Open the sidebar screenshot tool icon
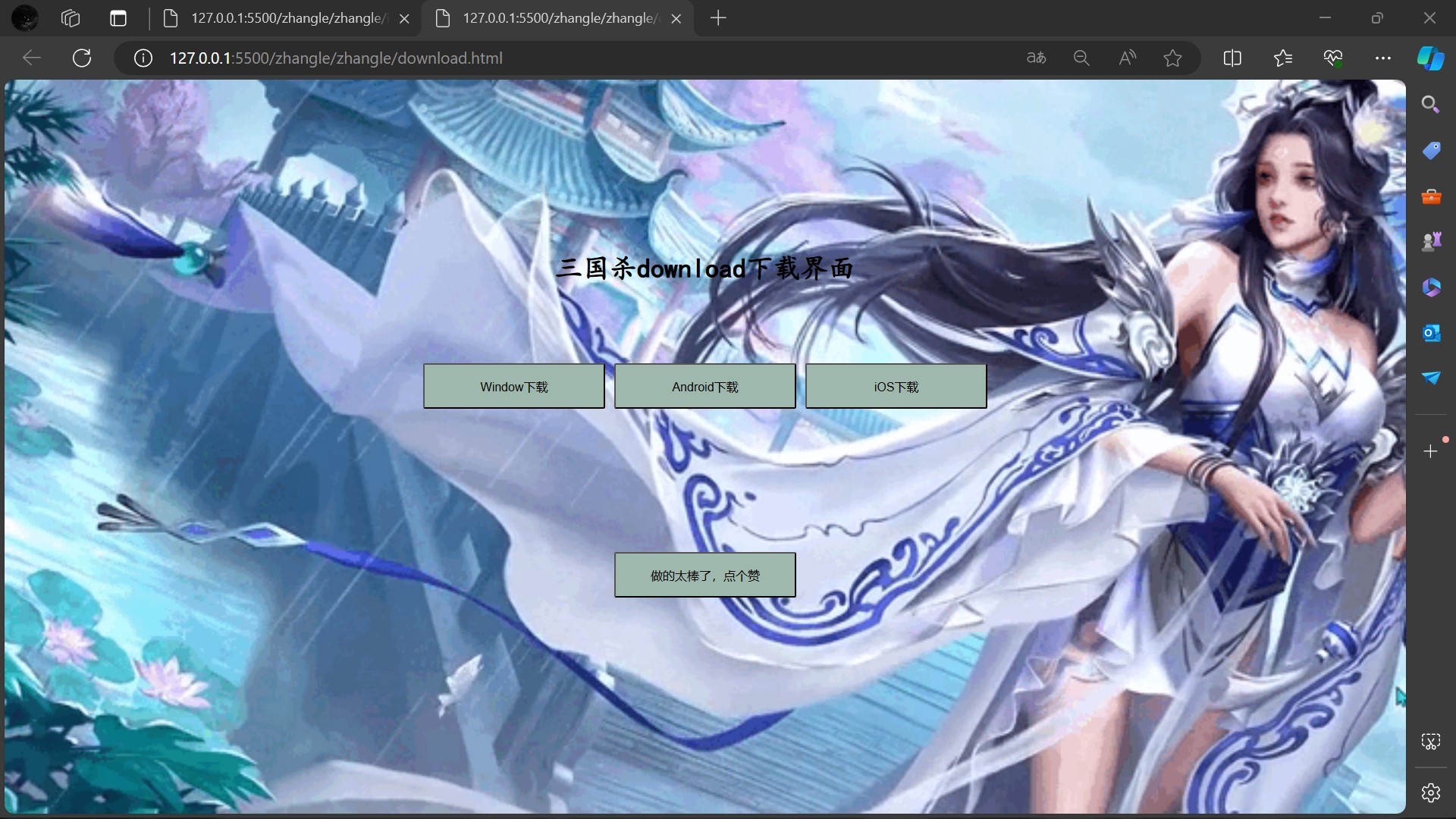This screenshot has height=819, width=1456. pyautogui.click(x=1431, y=742)
